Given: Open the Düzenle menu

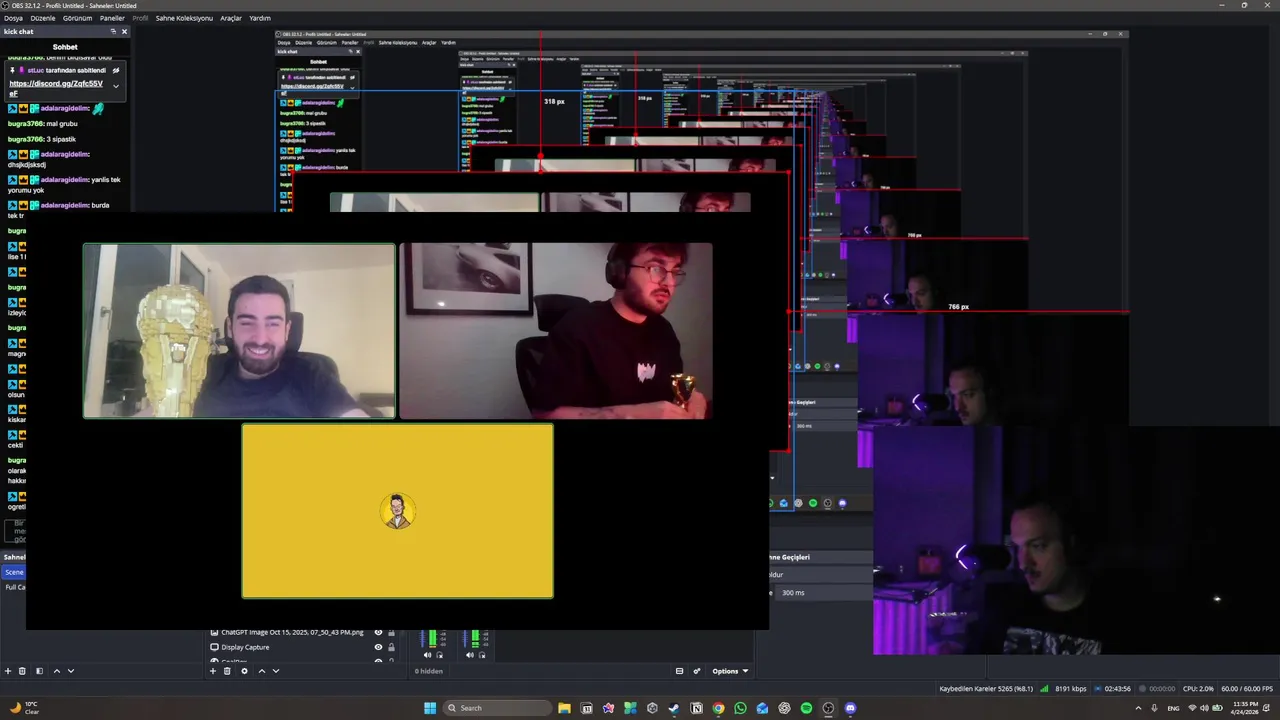Looking at the screenshot, I should point(43,18).
